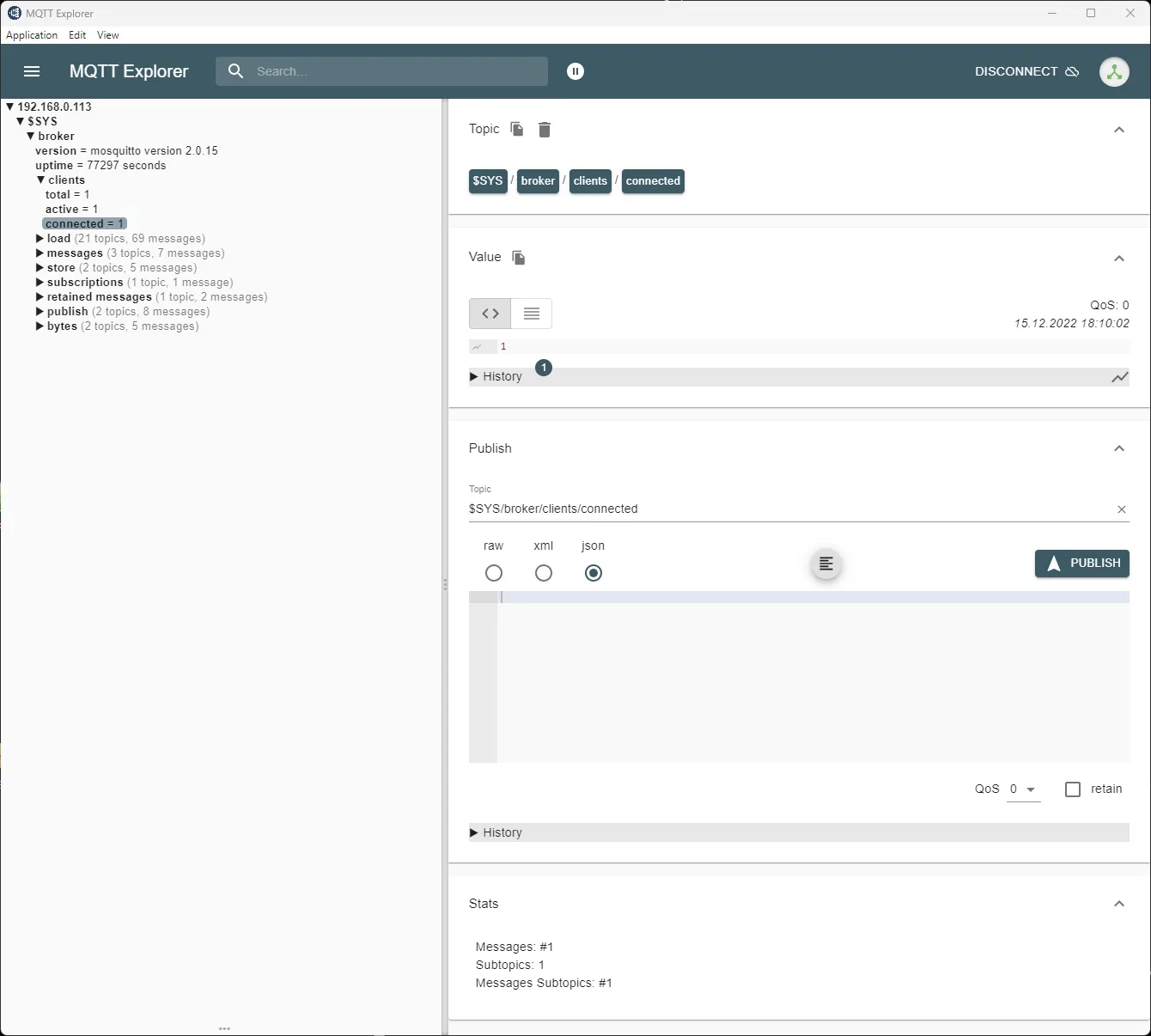This screenshot has width=1151, height=1036.
Task: Expand the bytes tree node
Action: coord(40,326)
